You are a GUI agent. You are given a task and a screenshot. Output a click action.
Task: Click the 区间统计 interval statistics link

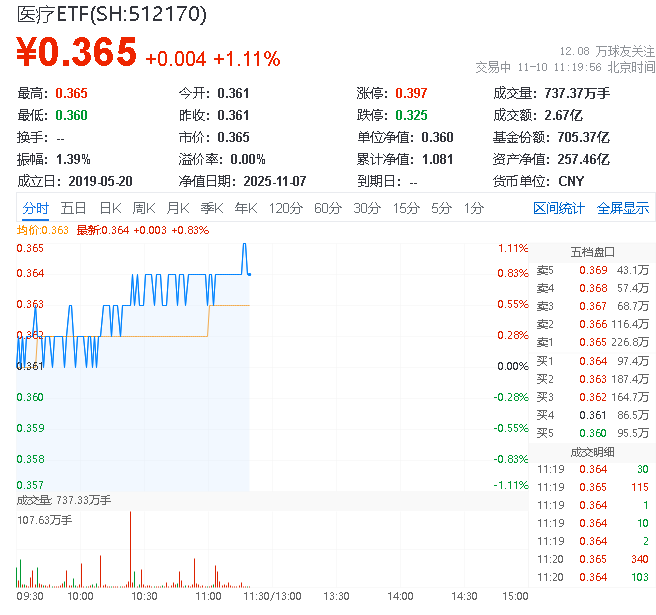tap(559, 208)
